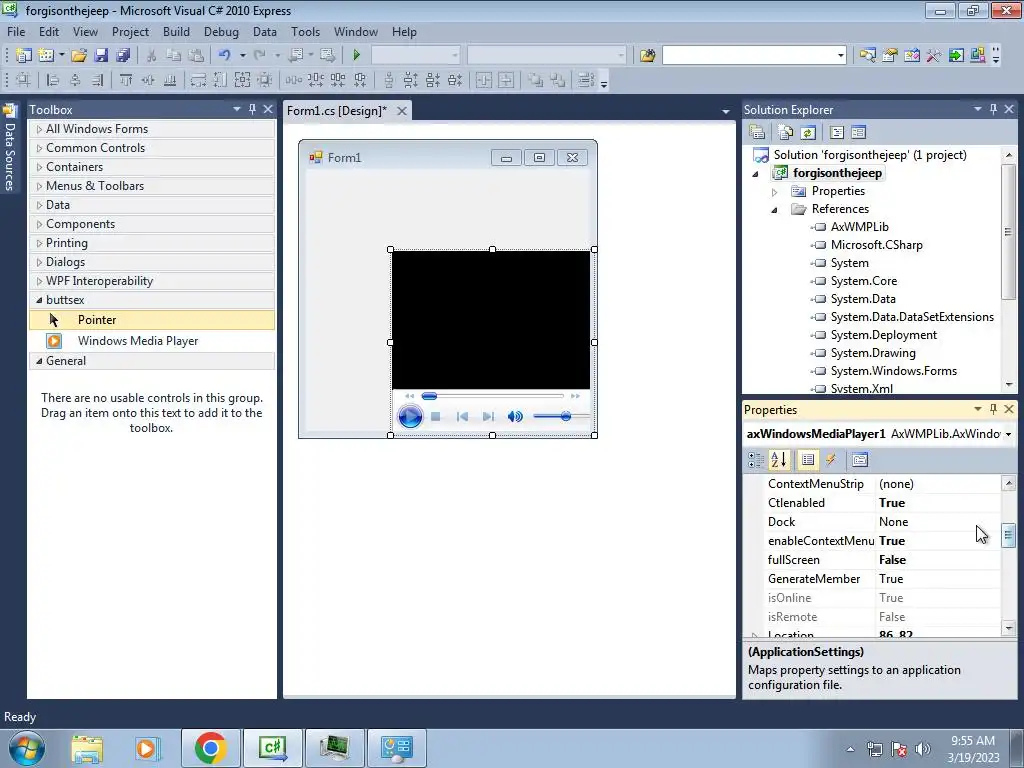Click the Bring to Front icon
This screenshot has width=1024, height=768.
click(x=536, y=80)
